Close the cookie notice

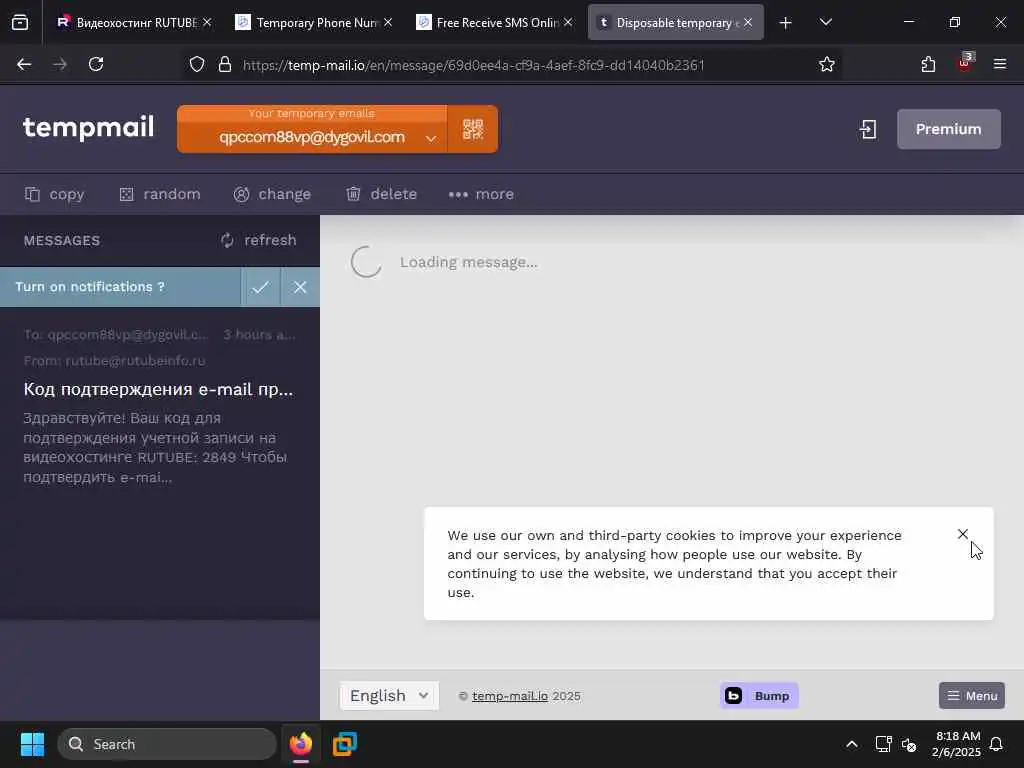(963, 534)
